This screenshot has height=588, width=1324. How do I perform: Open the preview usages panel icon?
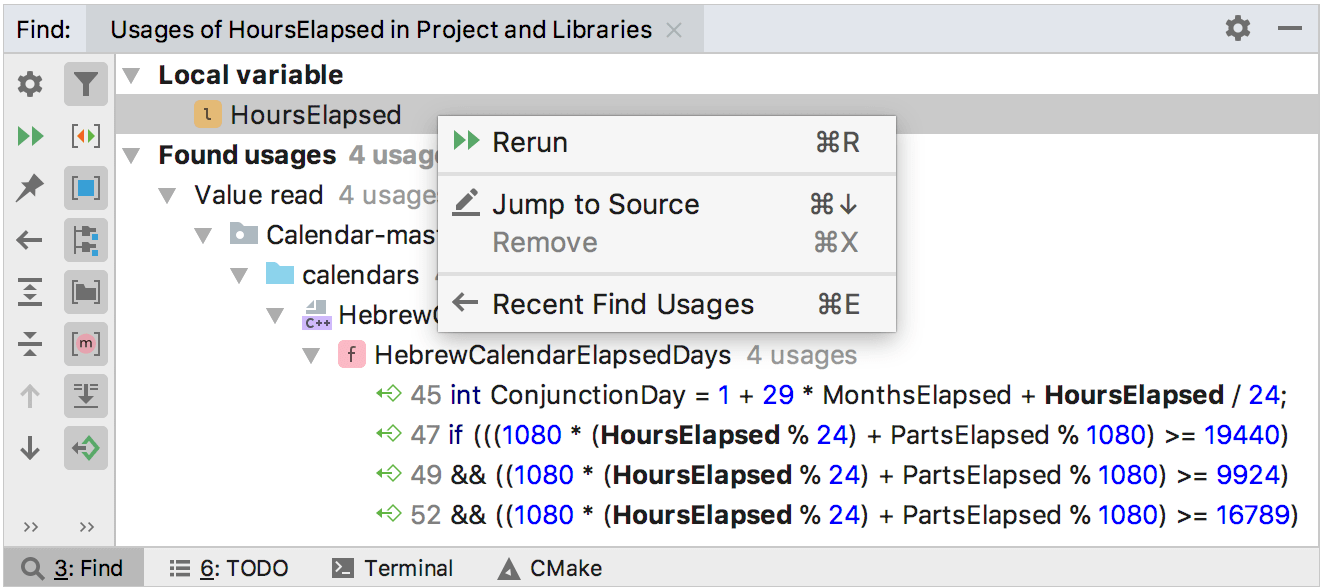[x=85, y=188]
